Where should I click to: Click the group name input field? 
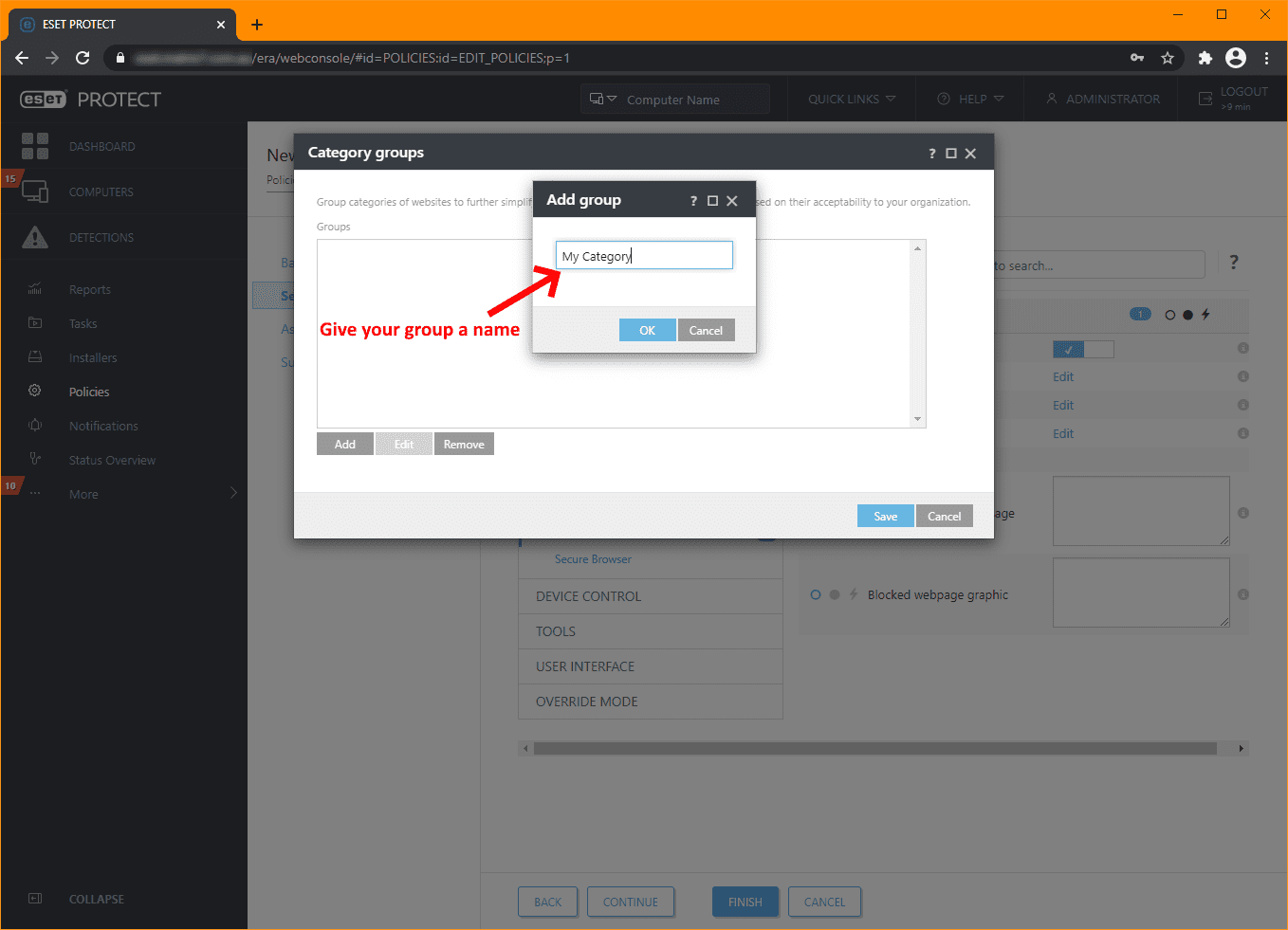tap(644, 255)
